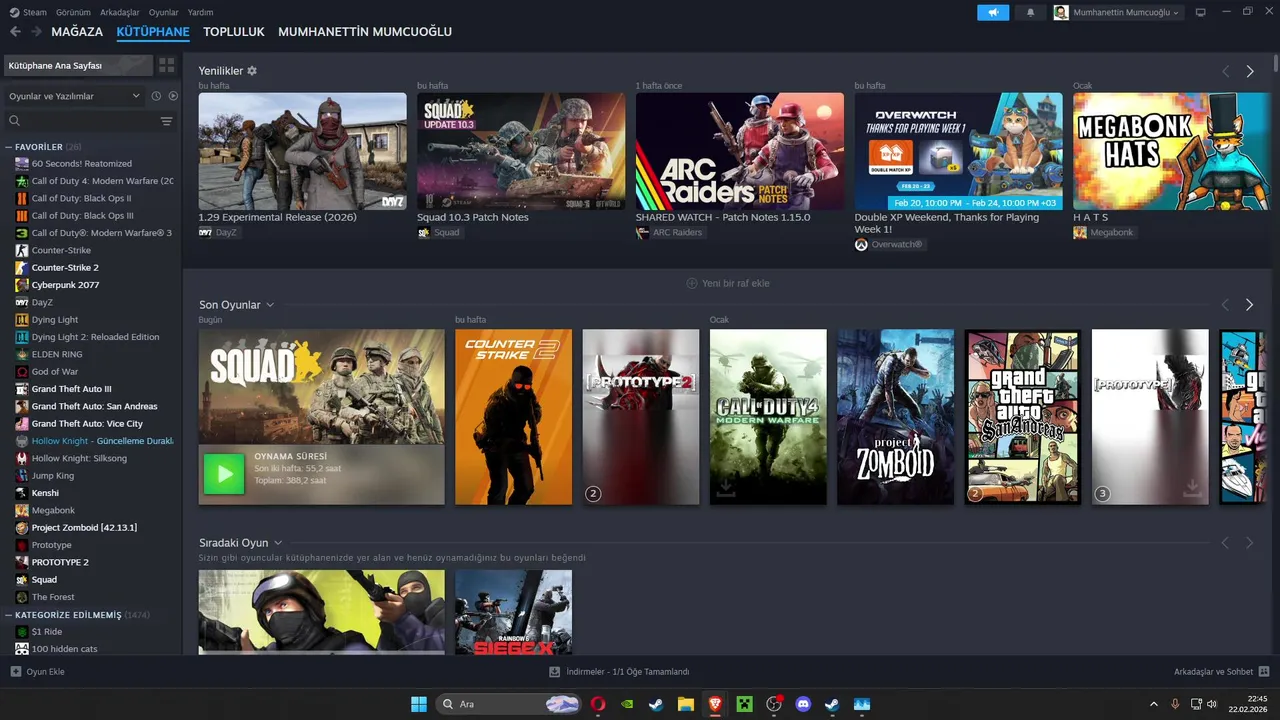Viewport: 1280px width, 720px height.
Task: Click the number 3 badge on Prototype cover
Action: (1102, 493)
